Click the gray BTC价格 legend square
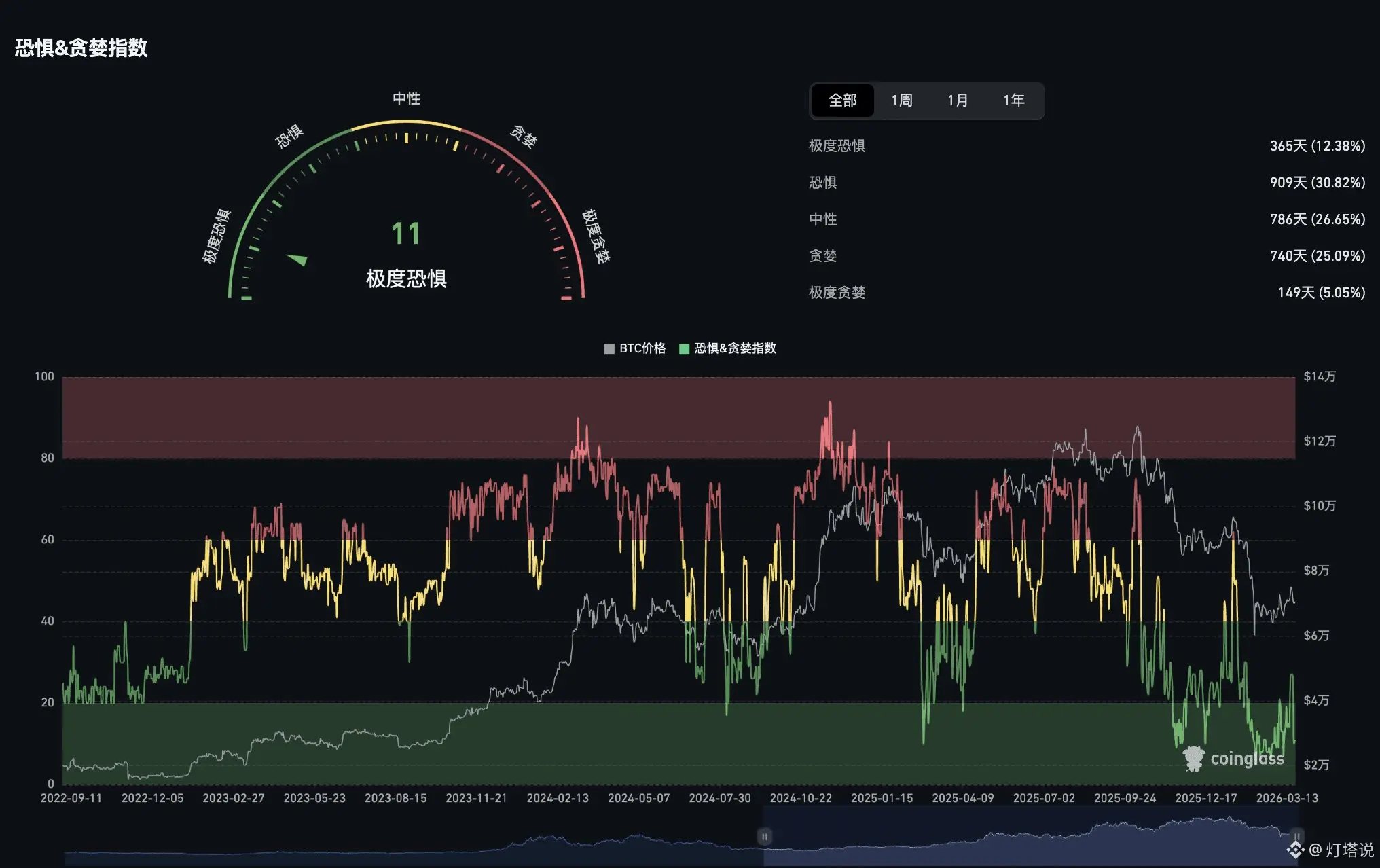The image size is (1380, 868). click(x=609, y=348)
